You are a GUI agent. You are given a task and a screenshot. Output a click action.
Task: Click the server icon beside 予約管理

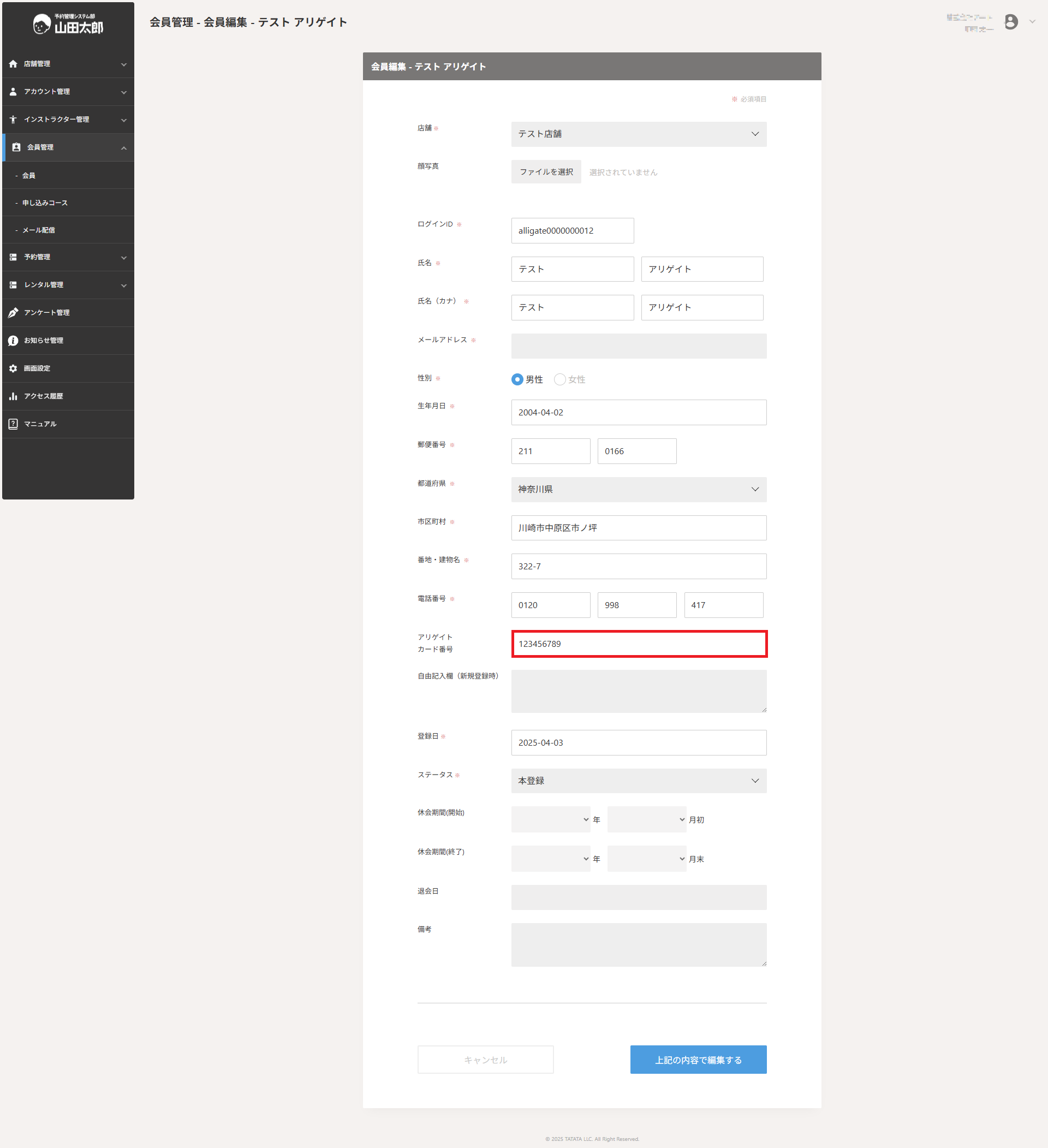click(13, 258)
